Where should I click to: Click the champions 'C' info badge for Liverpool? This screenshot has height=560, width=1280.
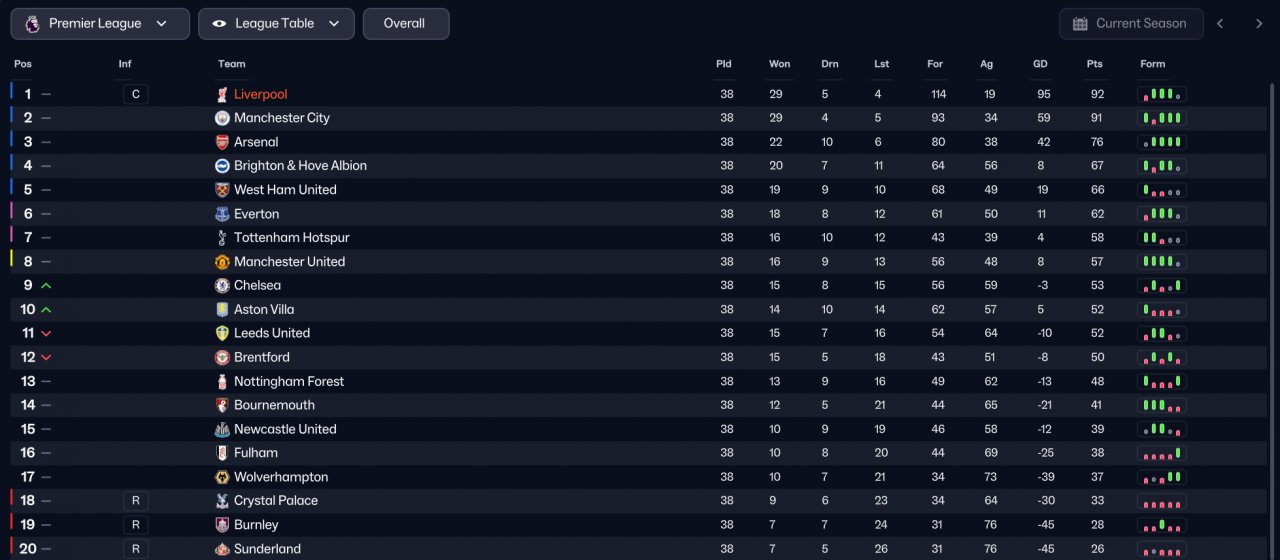coord(136,94)
